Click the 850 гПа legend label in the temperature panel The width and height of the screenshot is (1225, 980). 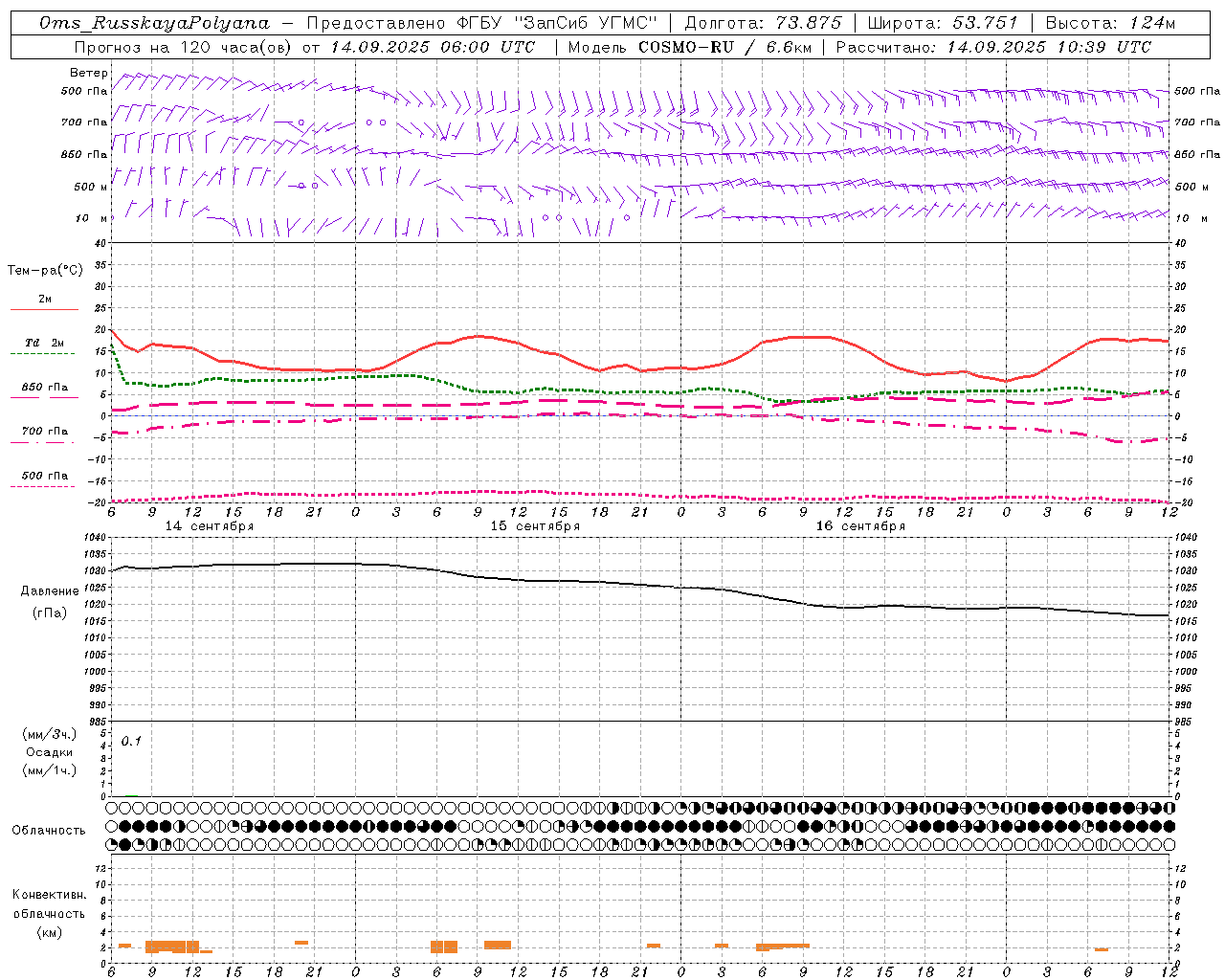[x=45, y=388]
